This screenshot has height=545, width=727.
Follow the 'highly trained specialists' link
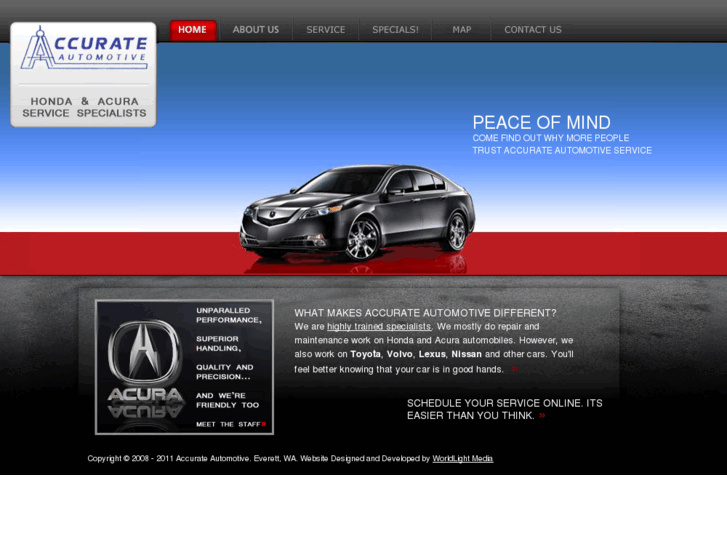pos(379,327)
